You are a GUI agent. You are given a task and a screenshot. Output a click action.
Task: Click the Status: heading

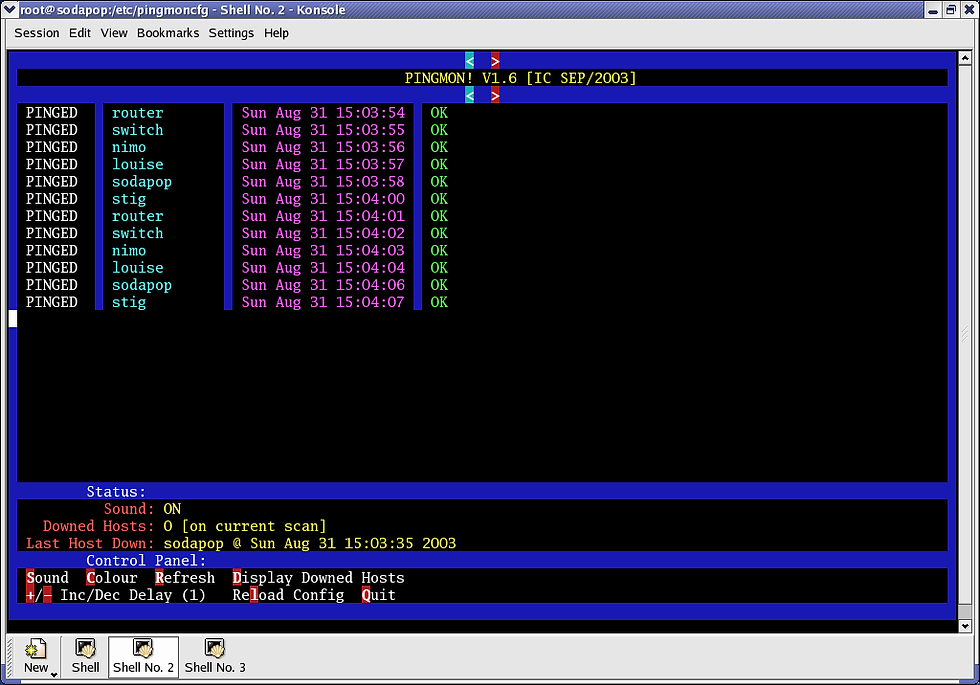pos(116,492)
